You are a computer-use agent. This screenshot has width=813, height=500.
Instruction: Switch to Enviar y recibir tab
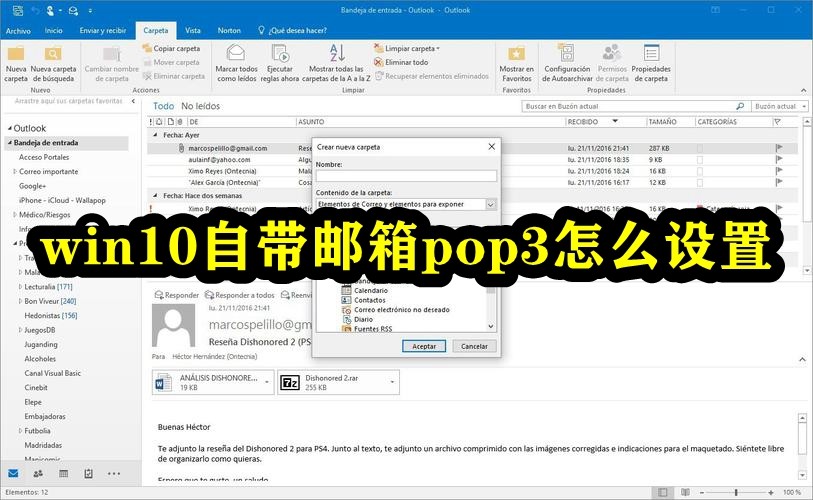click(x=103, y=31)
